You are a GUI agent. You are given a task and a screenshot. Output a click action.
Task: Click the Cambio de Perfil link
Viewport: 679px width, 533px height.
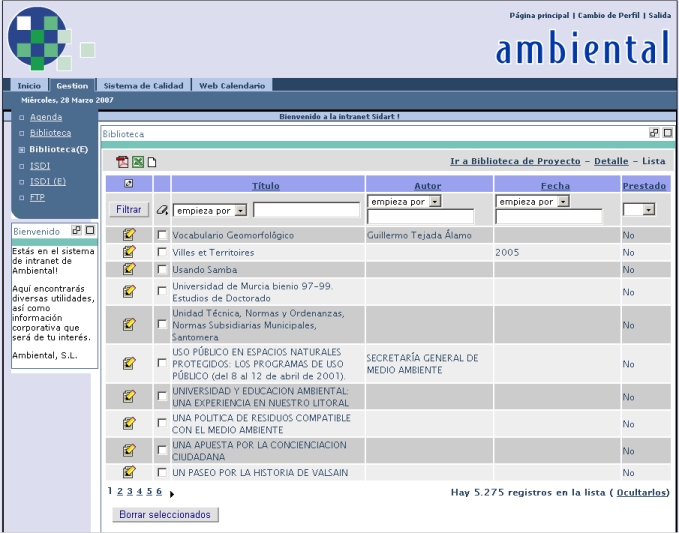(608, 16)
